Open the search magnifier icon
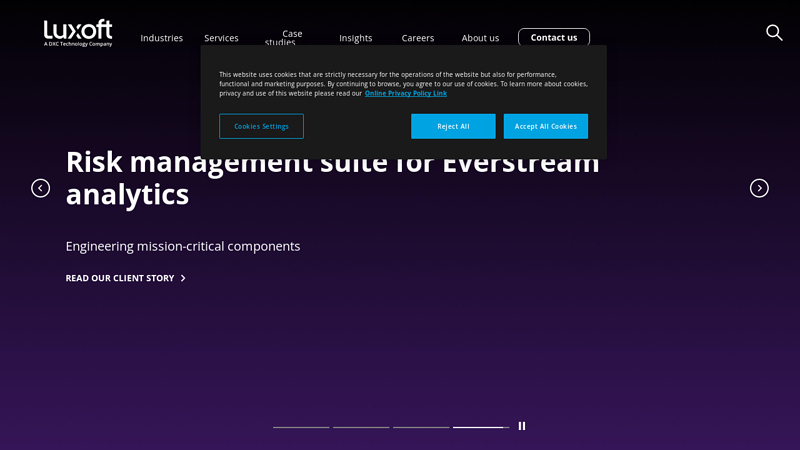This screenshot has width=800, height=450. 774,33
